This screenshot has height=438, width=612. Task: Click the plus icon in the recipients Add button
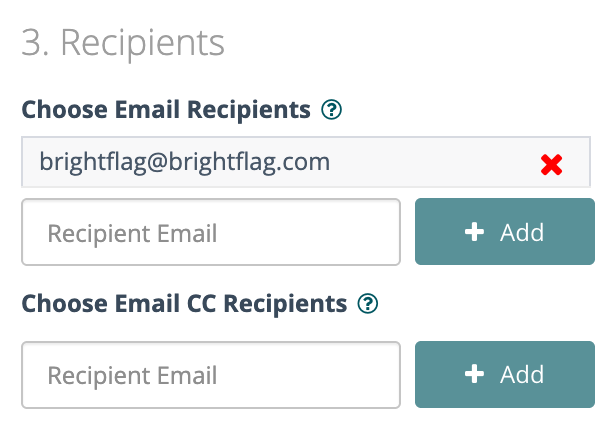coord(474,233)
